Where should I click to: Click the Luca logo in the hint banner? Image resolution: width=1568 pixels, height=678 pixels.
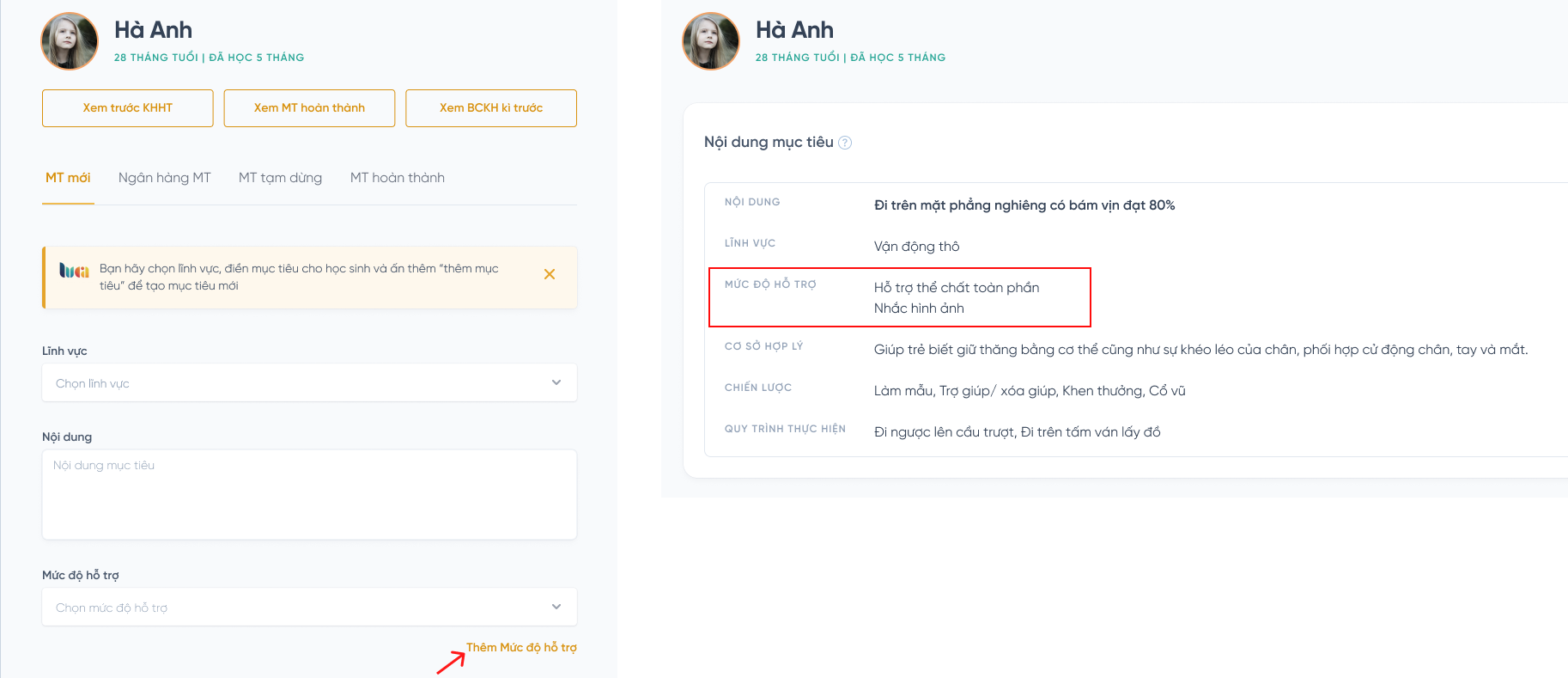point(74,270)
